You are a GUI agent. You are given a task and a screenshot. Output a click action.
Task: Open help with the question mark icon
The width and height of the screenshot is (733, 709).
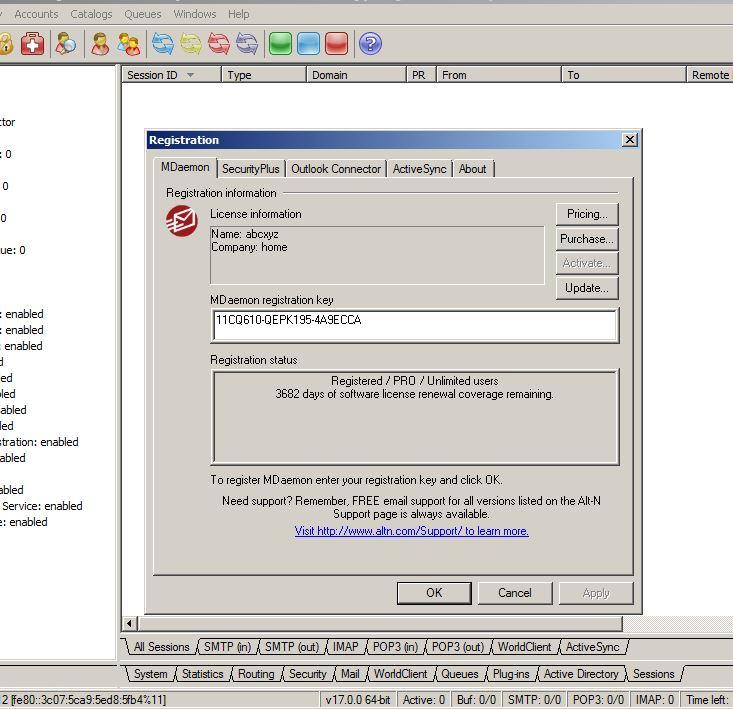[370, 44]
